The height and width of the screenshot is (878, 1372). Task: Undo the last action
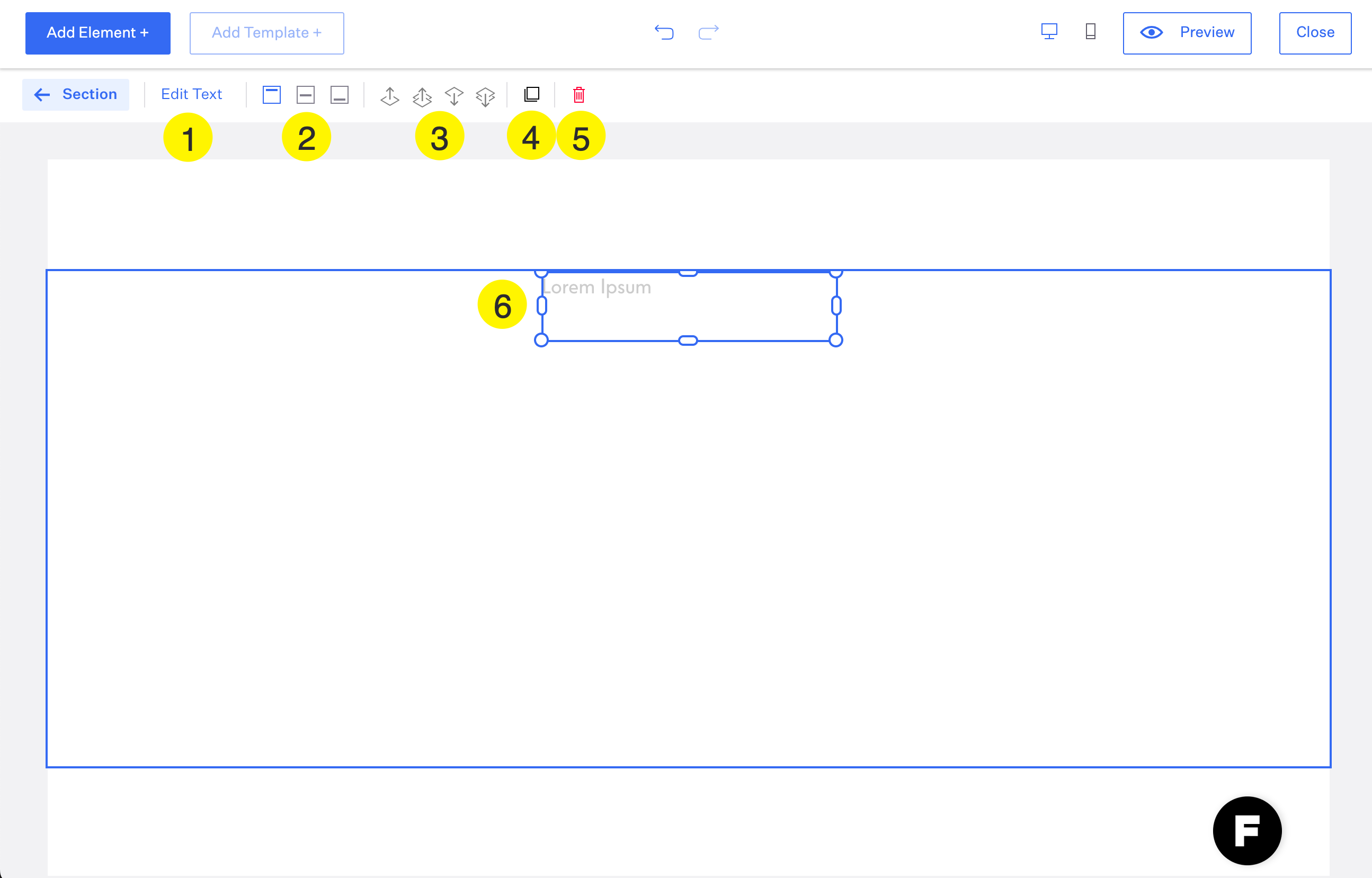[664, 32]
